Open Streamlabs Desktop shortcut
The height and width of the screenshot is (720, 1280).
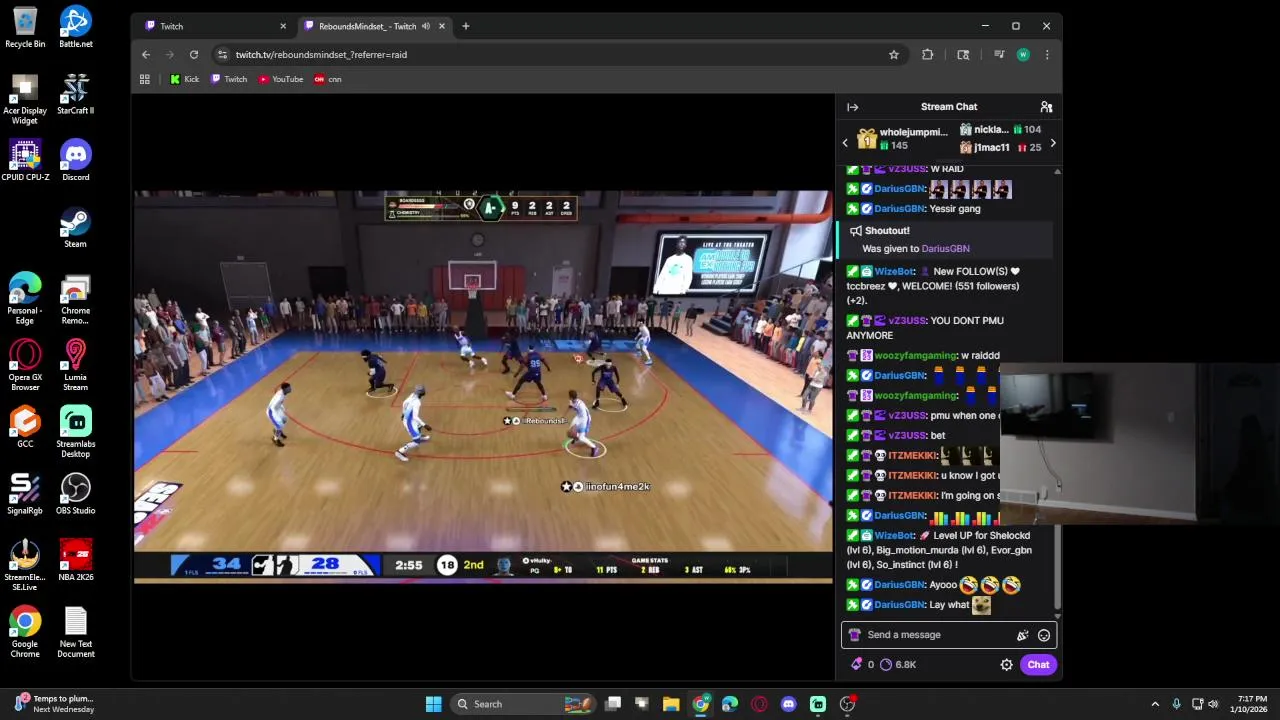coord(76,432)
